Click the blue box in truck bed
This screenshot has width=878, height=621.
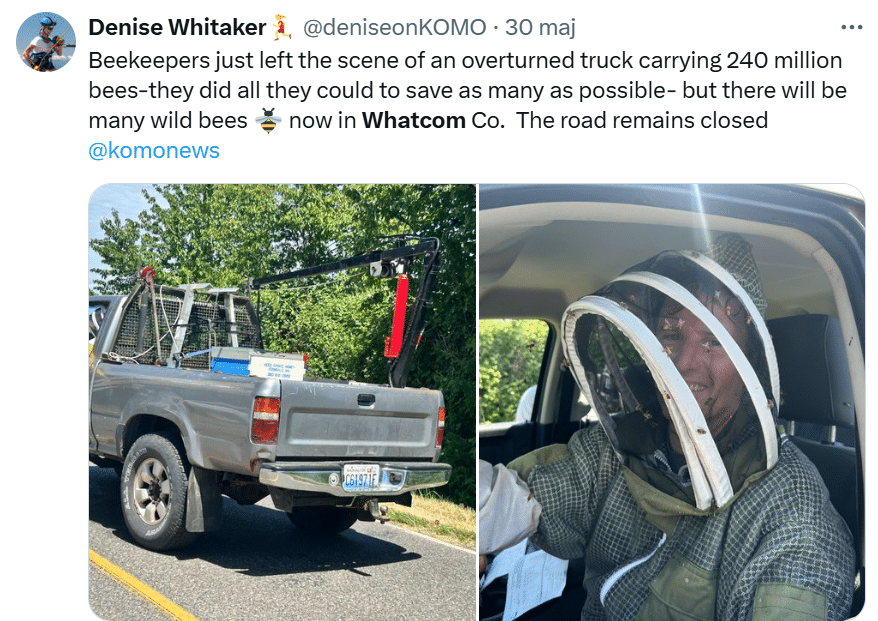tap(231, 364)
